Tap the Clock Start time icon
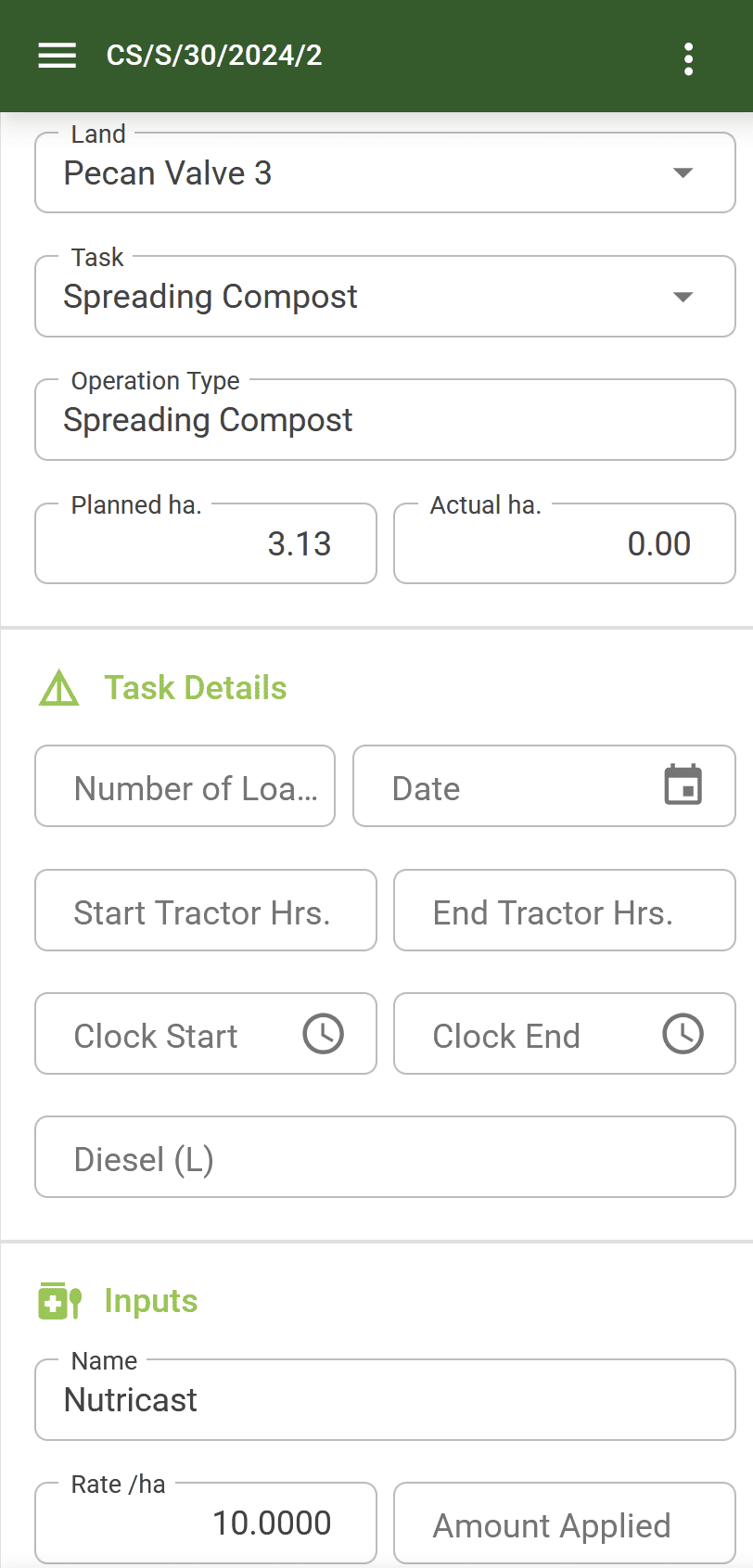The height and width of the screenshot is (1568, 753). [x=324, y=1034]
